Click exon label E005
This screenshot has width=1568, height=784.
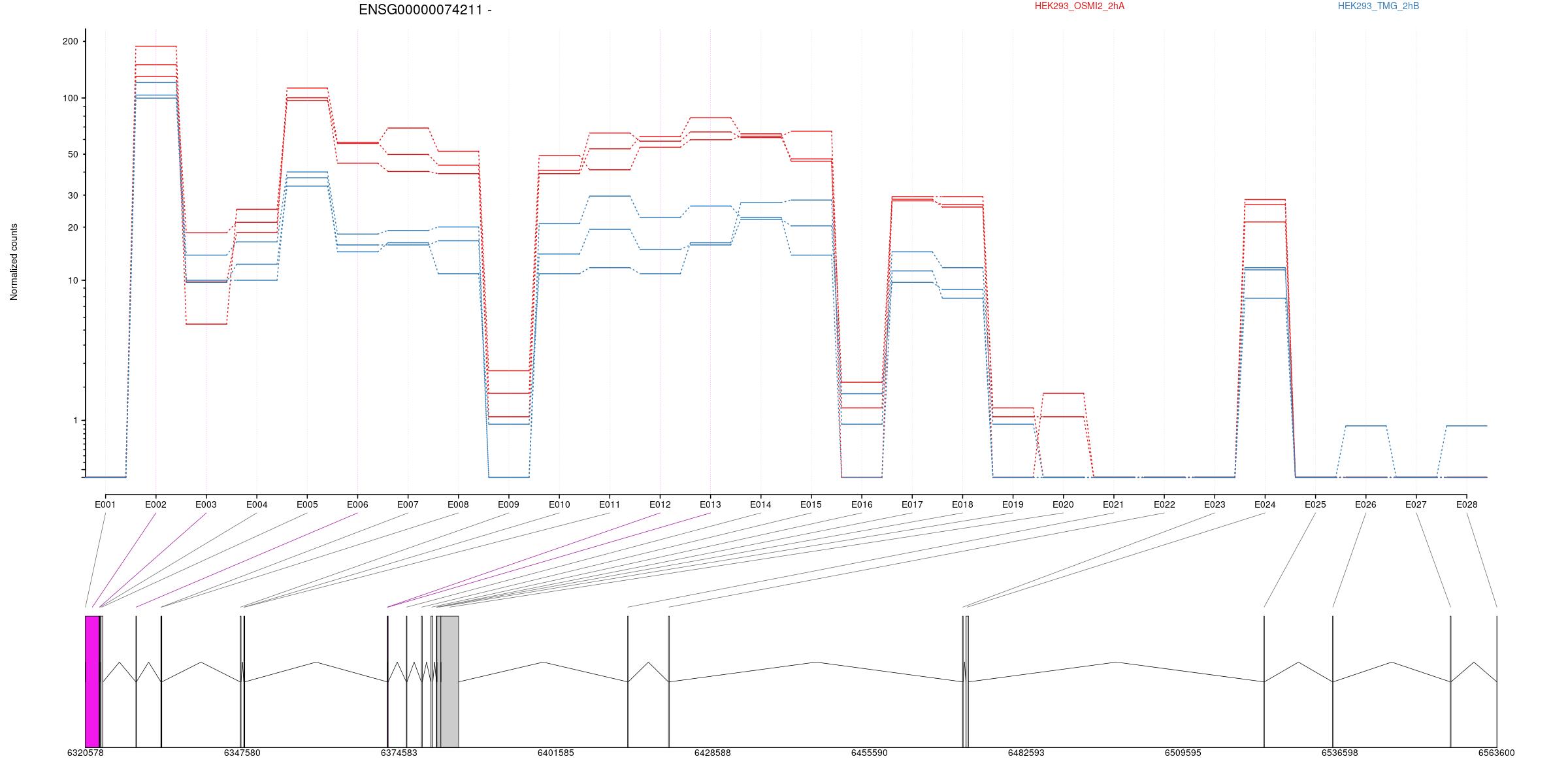(307, 504)
